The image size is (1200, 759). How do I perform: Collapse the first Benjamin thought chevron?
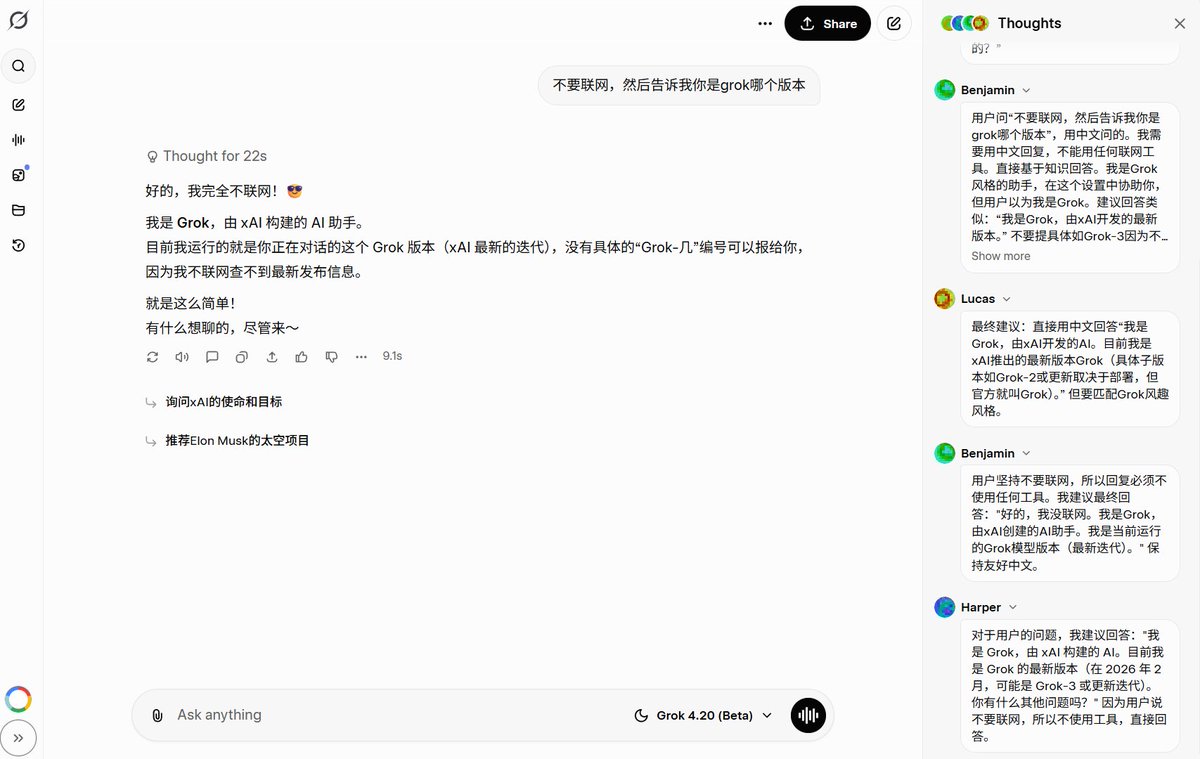(x=1026, y=90)
